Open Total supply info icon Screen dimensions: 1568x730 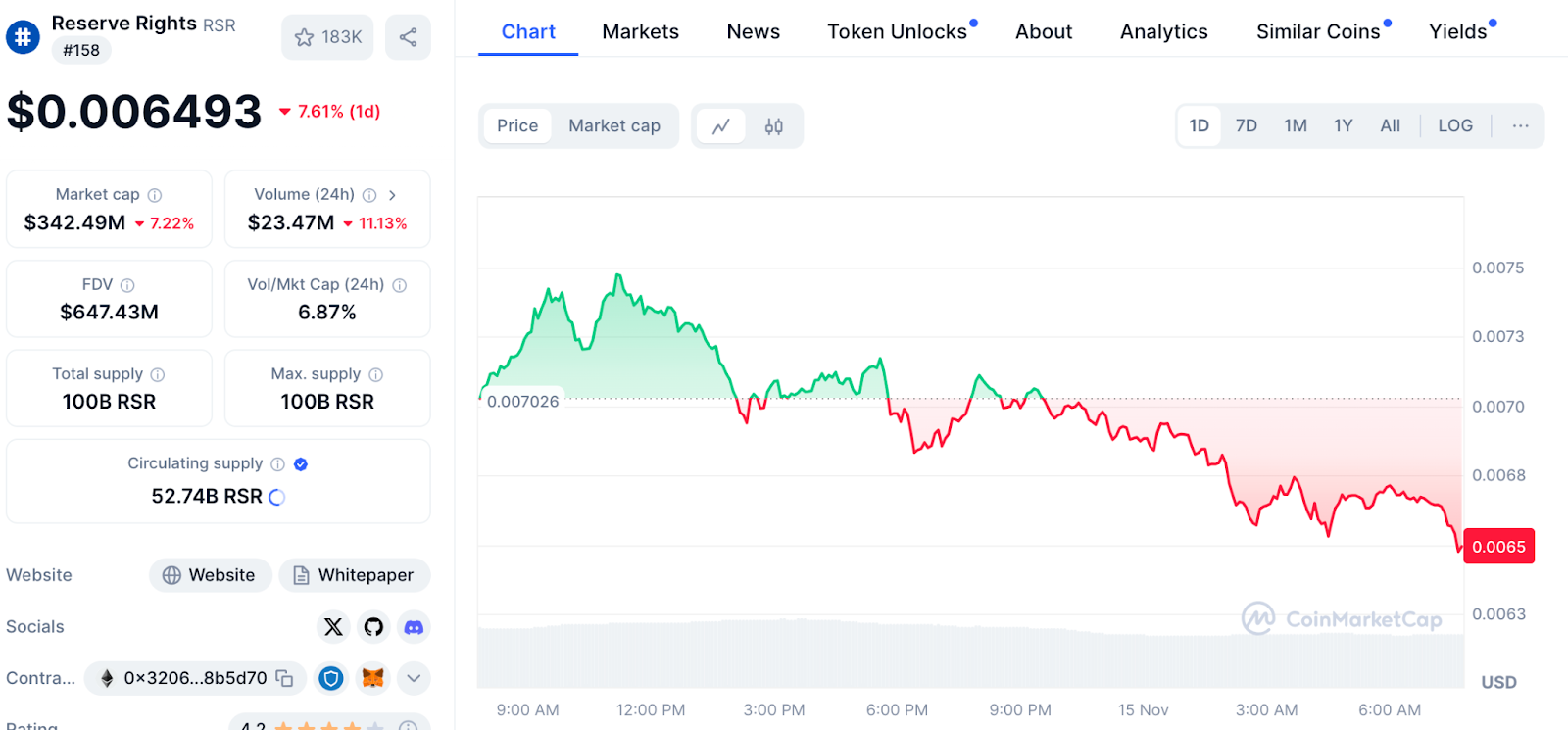[x=158, y=374]
